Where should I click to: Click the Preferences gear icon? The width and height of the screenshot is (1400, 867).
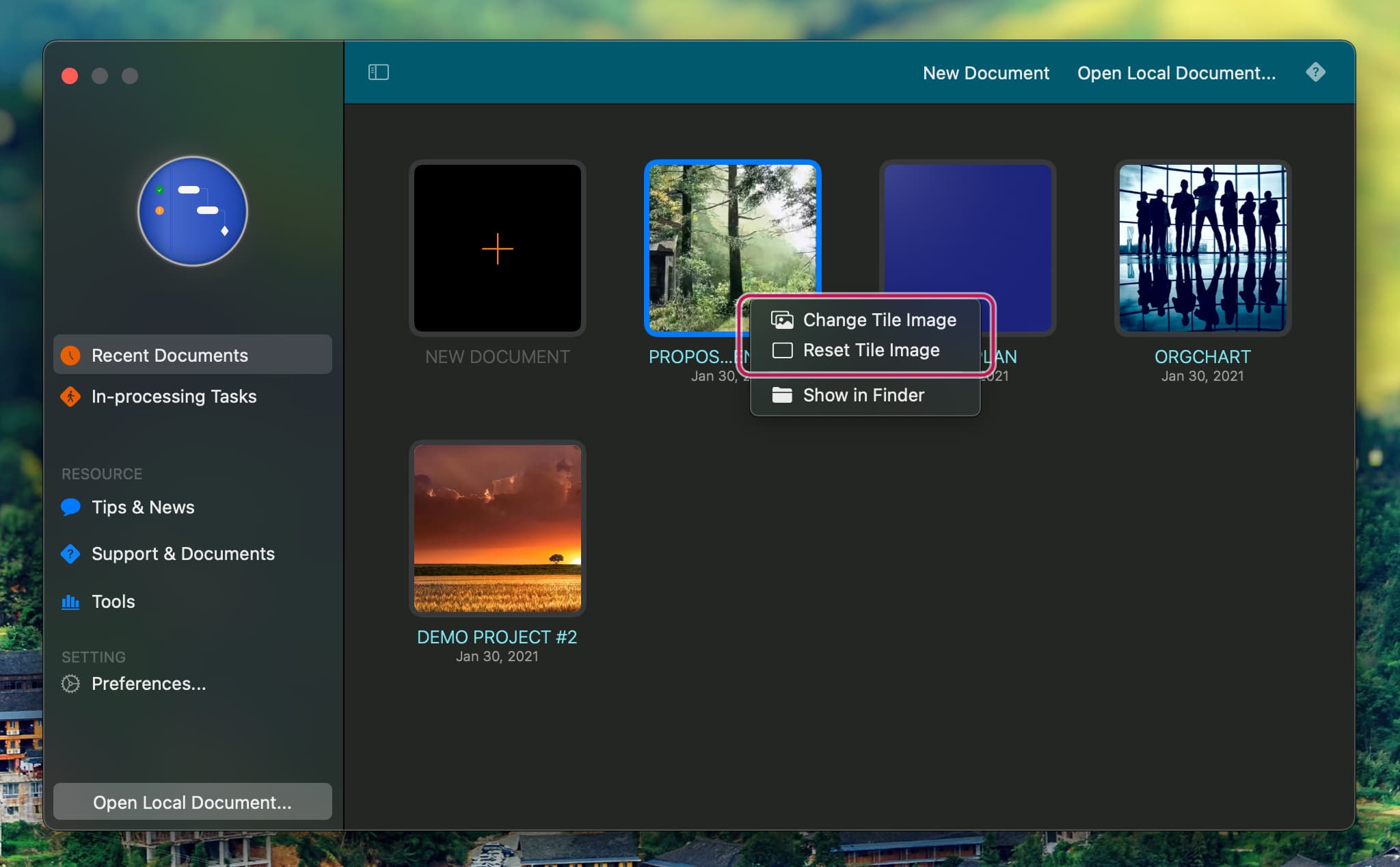(70, 684)
